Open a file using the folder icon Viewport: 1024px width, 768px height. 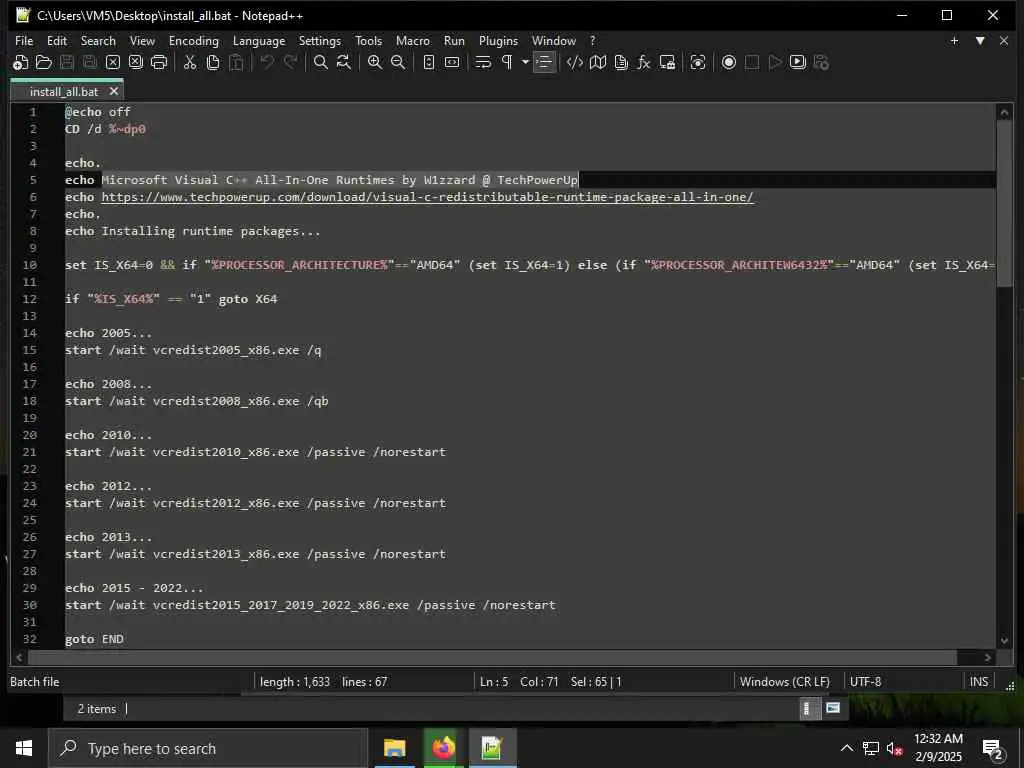pos(44,63)
